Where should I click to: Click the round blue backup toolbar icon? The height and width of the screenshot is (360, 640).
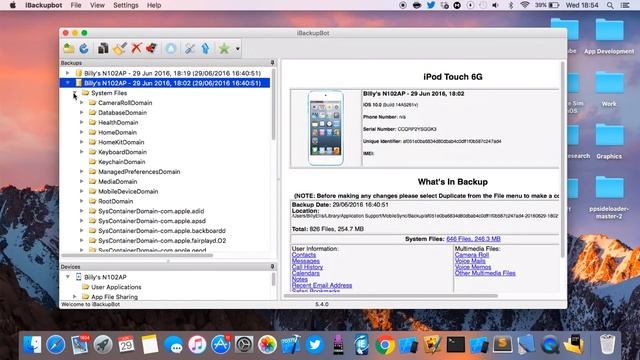pos(171,49)
